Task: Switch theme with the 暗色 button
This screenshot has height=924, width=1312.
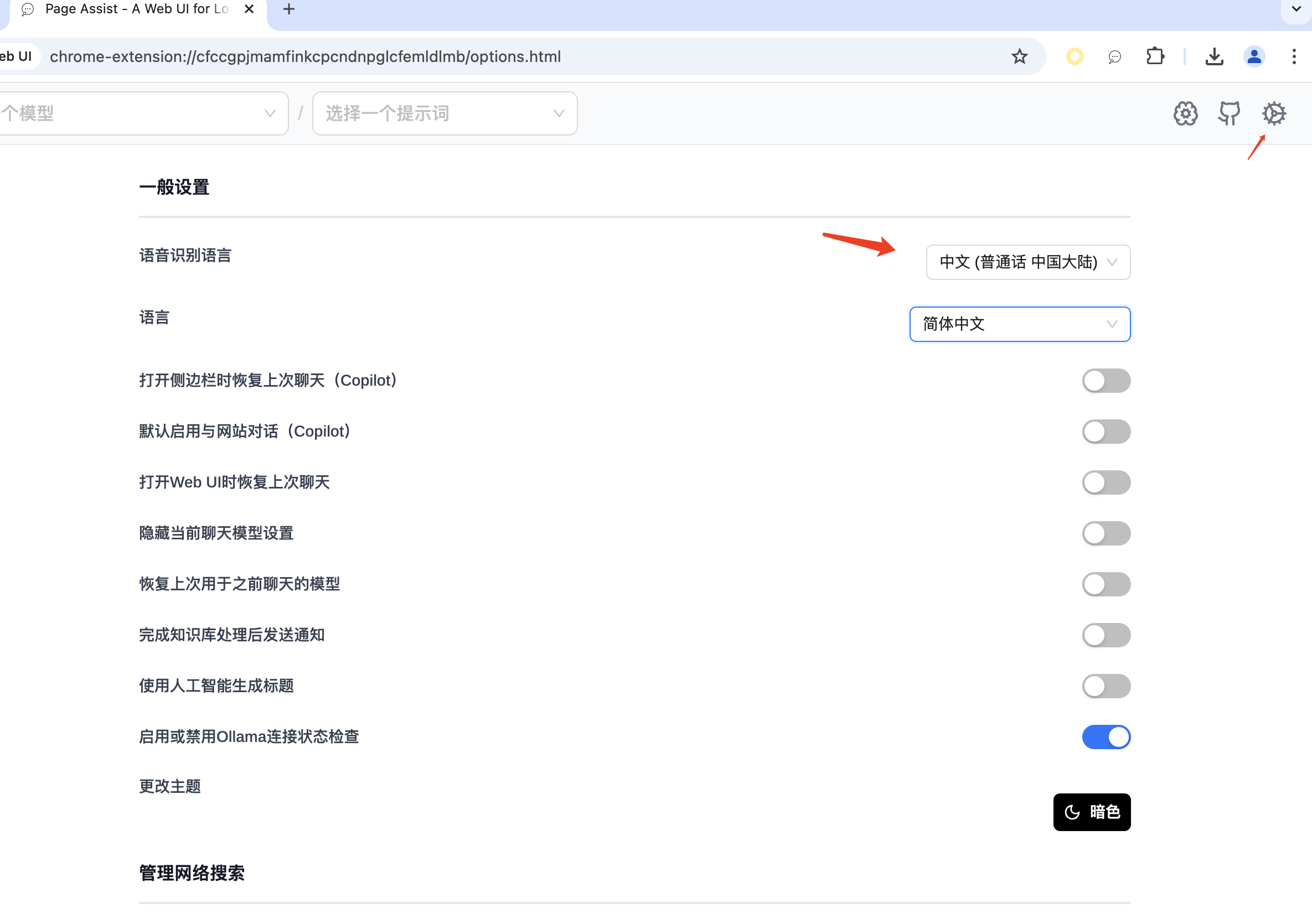Action: tap(1092, 812)
